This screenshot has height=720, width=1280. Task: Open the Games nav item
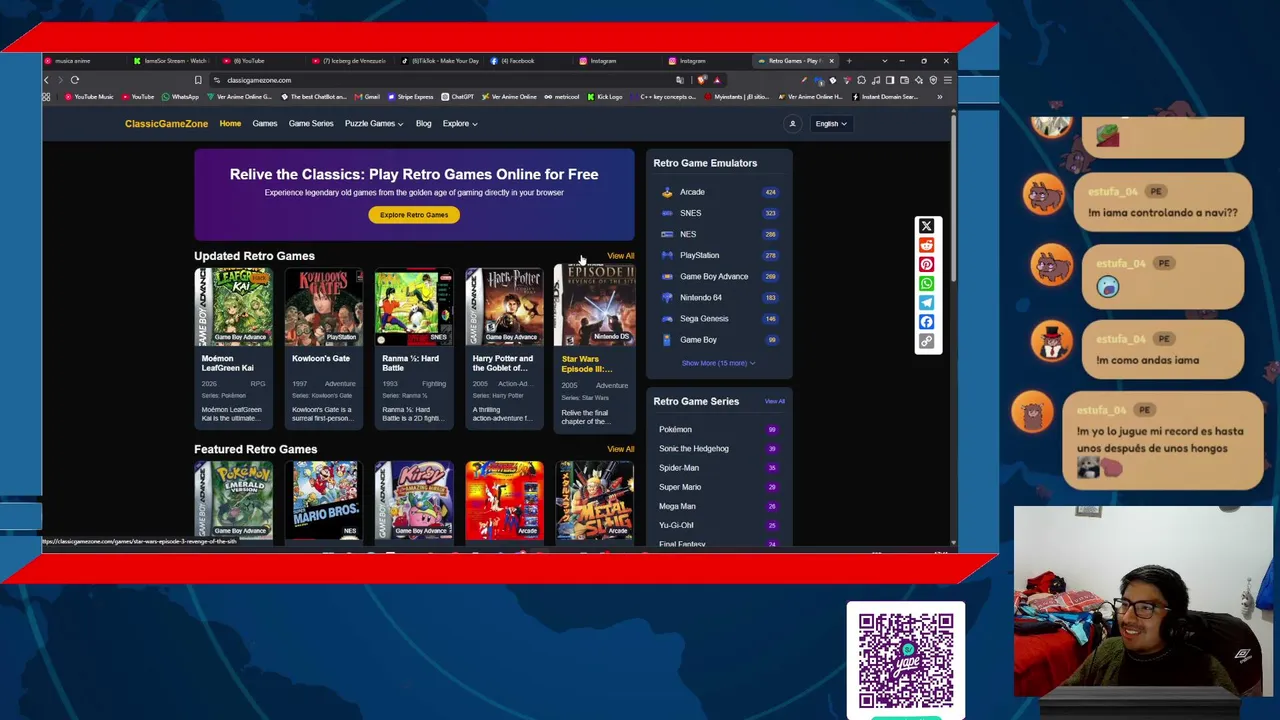point(265,124)
